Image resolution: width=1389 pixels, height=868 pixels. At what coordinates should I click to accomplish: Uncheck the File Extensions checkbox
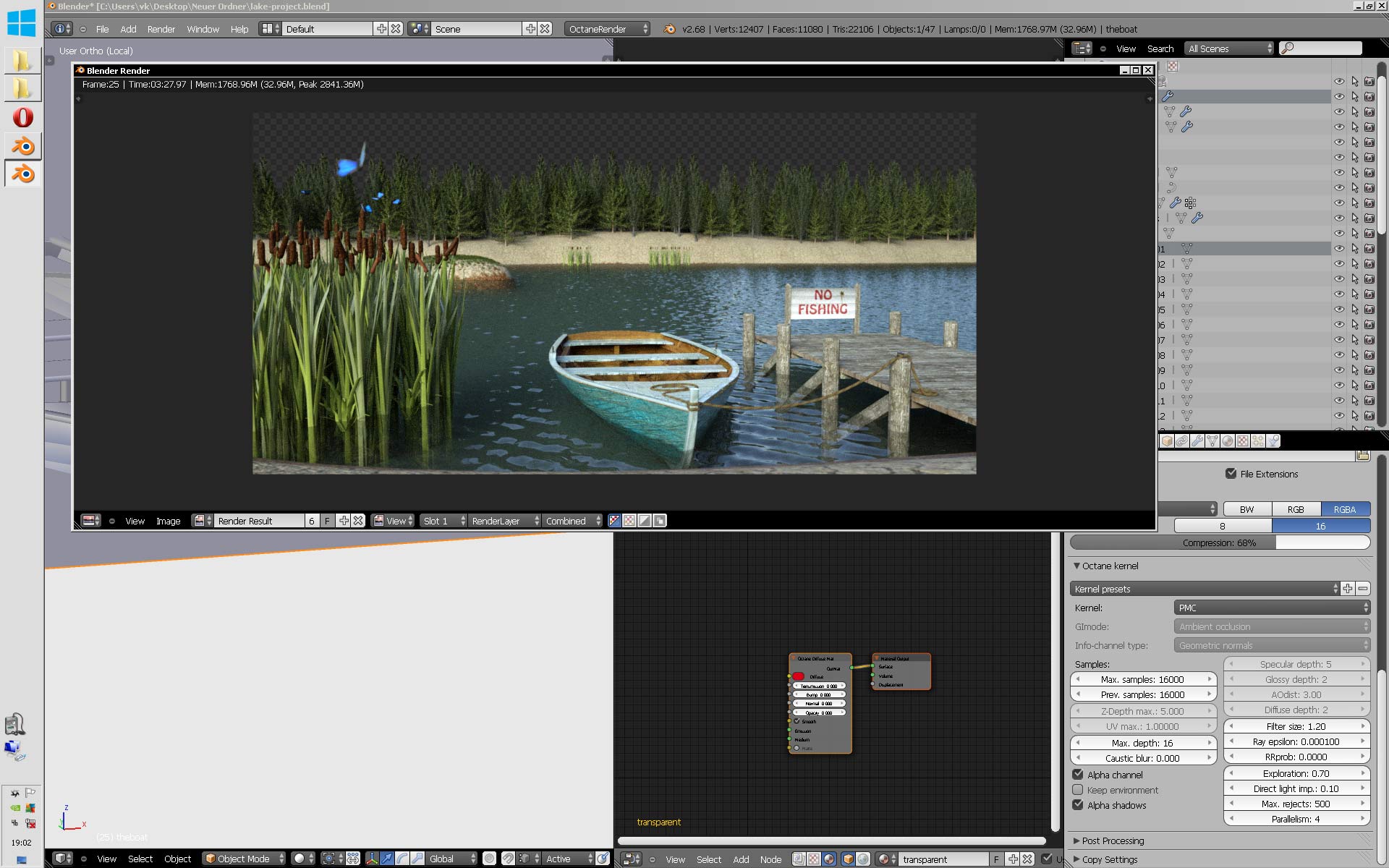1231,474
